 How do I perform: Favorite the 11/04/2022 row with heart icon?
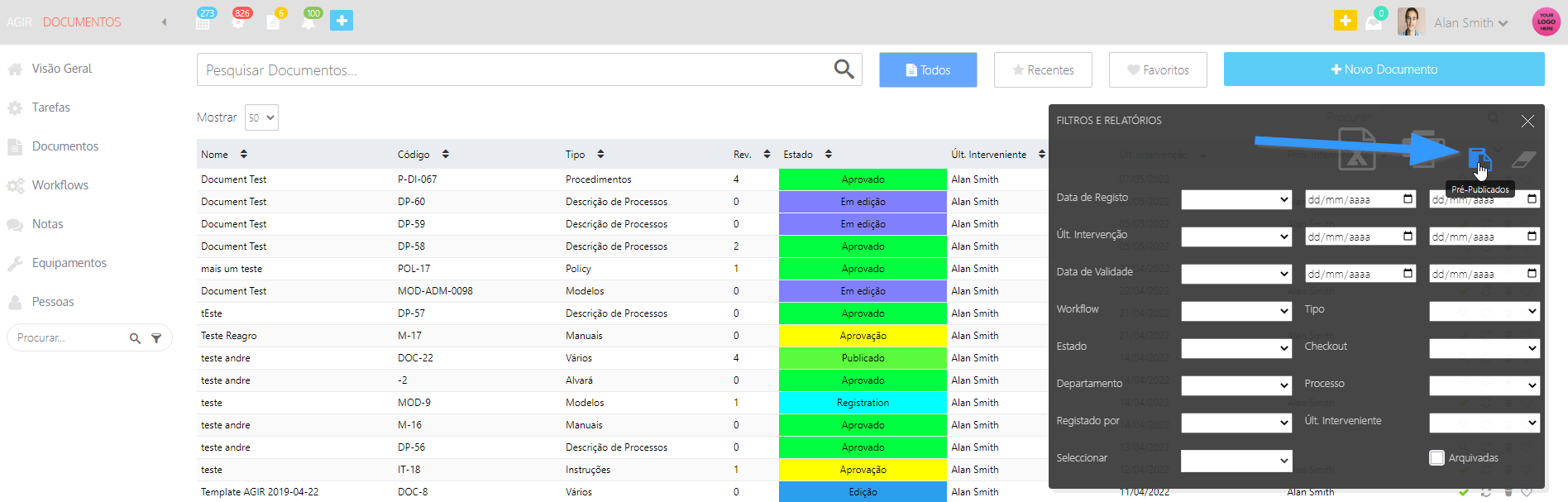pos(1527,492)
